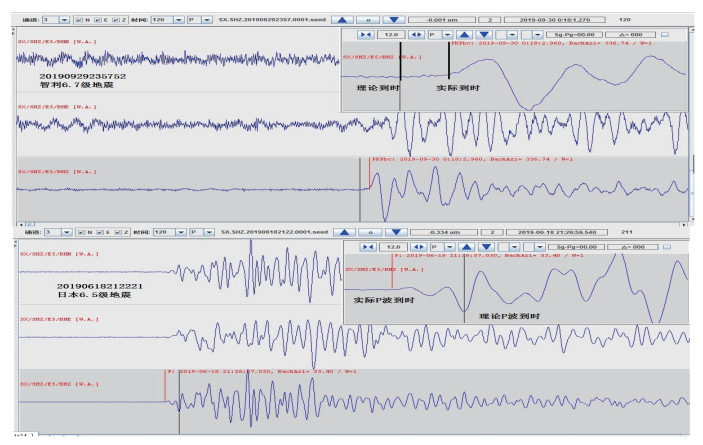Click the red PKPbc pick marker on upper BHZ trace
The width and height of the screenshot is (703, 445).
[370, 172]
